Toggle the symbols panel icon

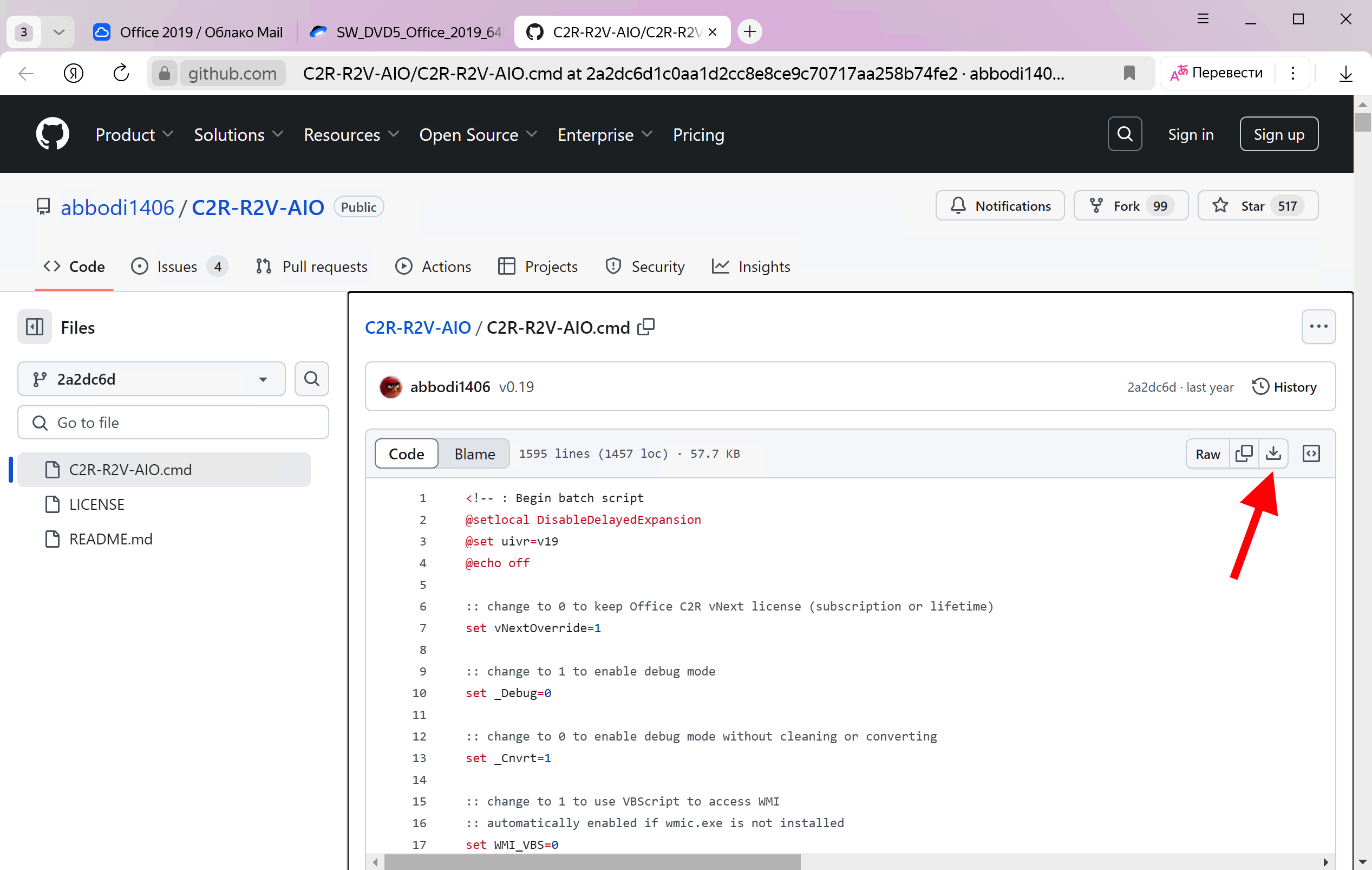[x=1311, y=453]
